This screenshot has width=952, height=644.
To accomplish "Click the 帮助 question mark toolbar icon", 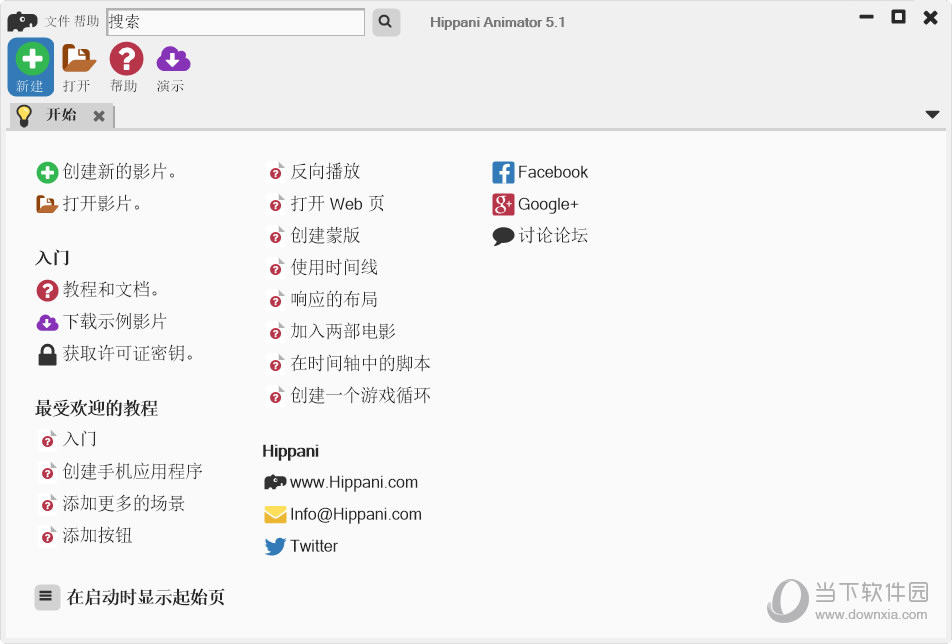I will pyautogui.click(x=126, y=59).
